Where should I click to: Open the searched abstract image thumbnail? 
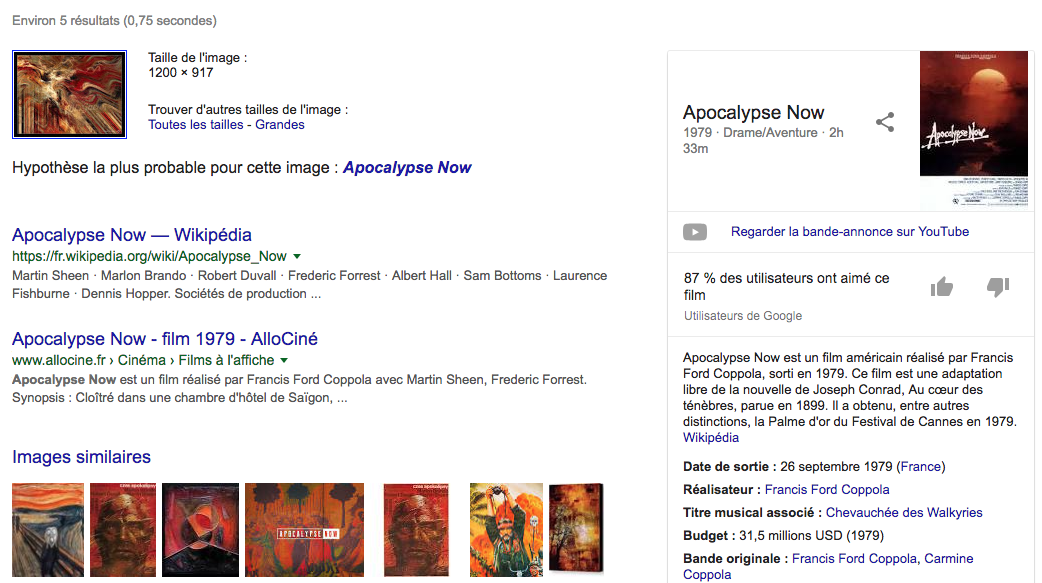click(69, 94)
